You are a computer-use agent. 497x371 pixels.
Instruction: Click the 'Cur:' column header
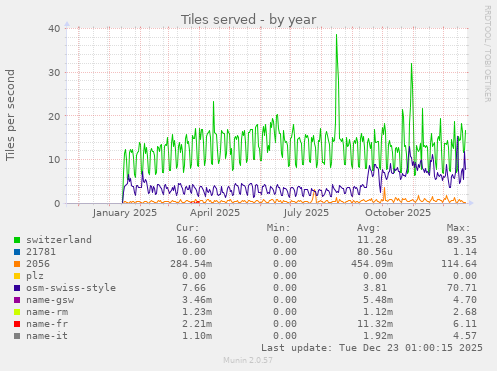click(188, 228)
